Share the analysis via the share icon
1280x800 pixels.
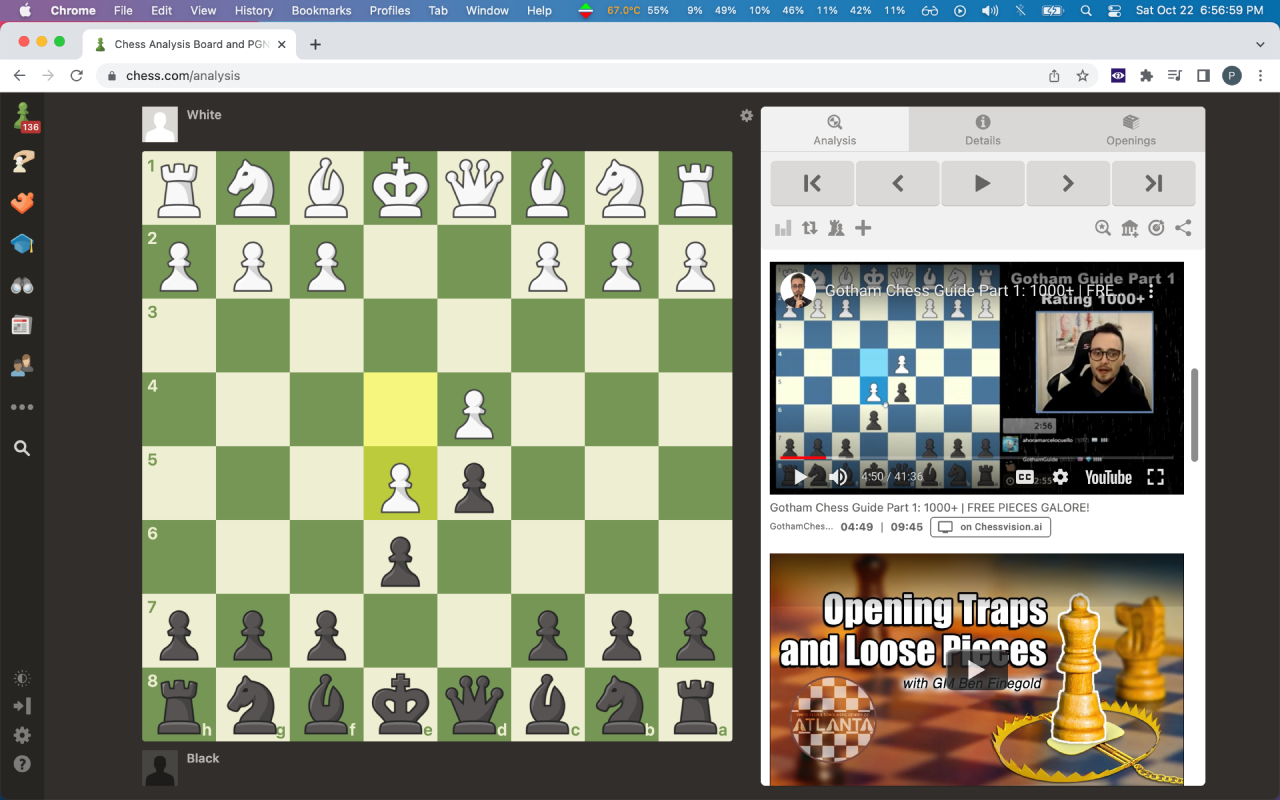(1183, 227)
